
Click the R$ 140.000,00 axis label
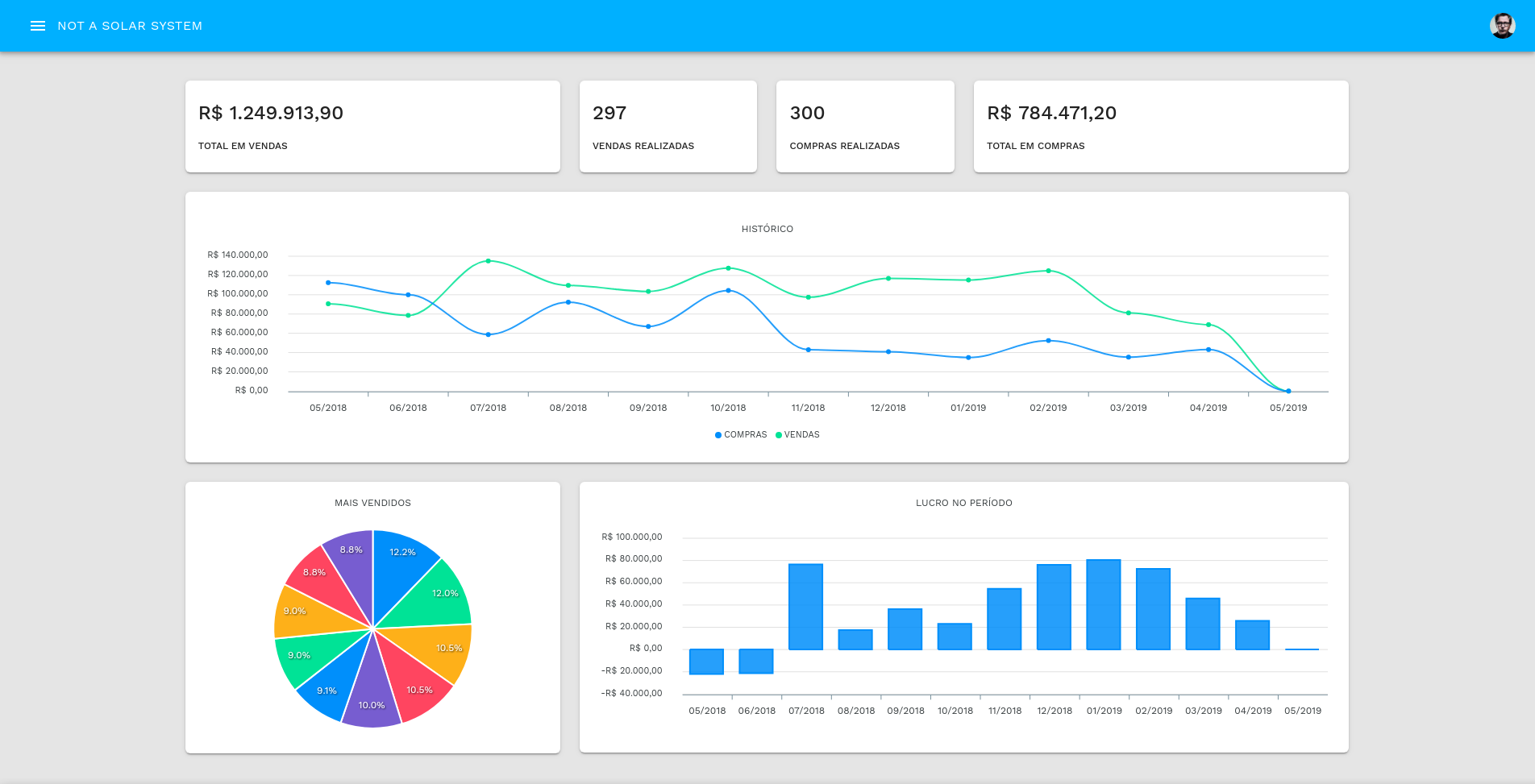tap(238, 255)
